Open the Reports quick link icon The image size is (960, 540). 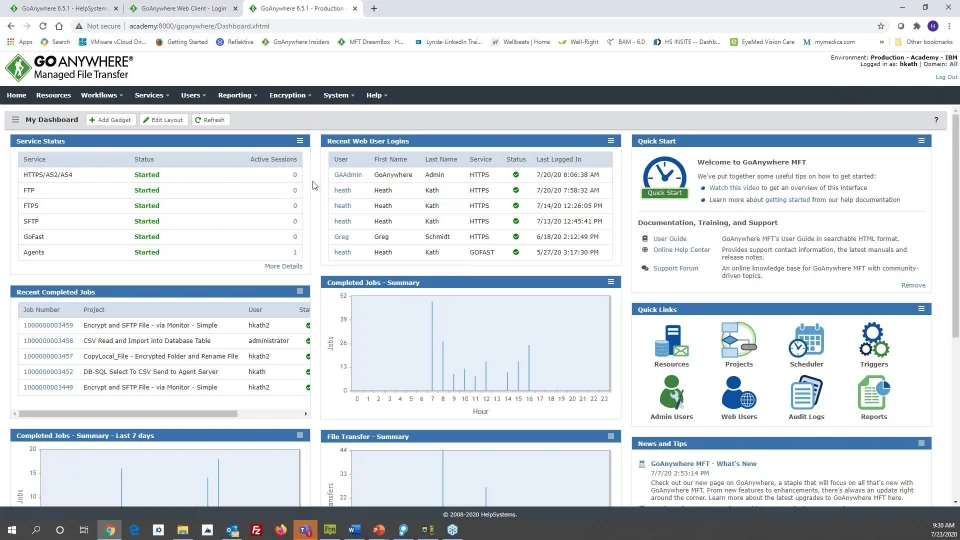pos(873,394)
